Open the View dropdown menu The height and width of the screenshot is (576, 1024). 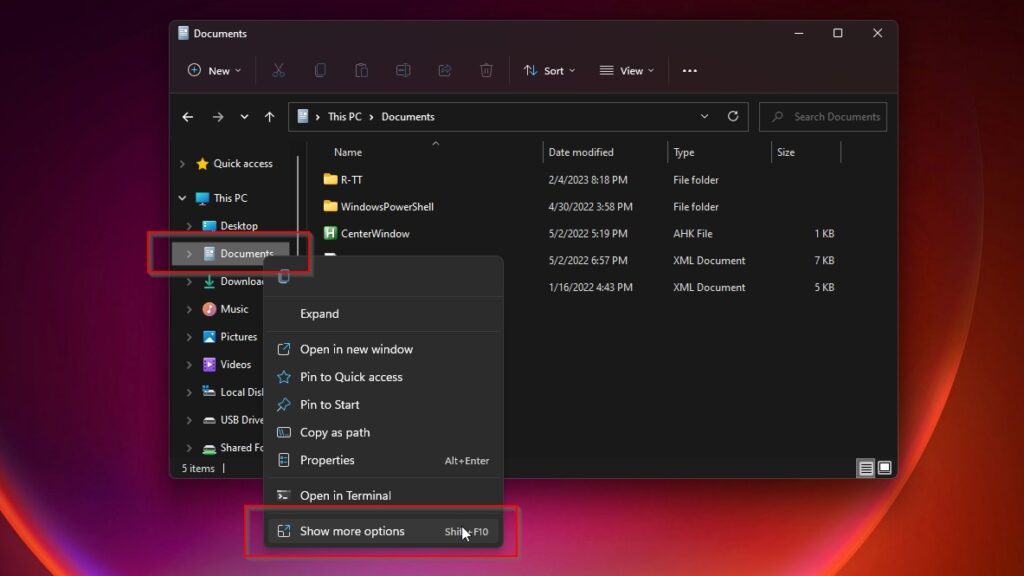[x=627, y=71]
